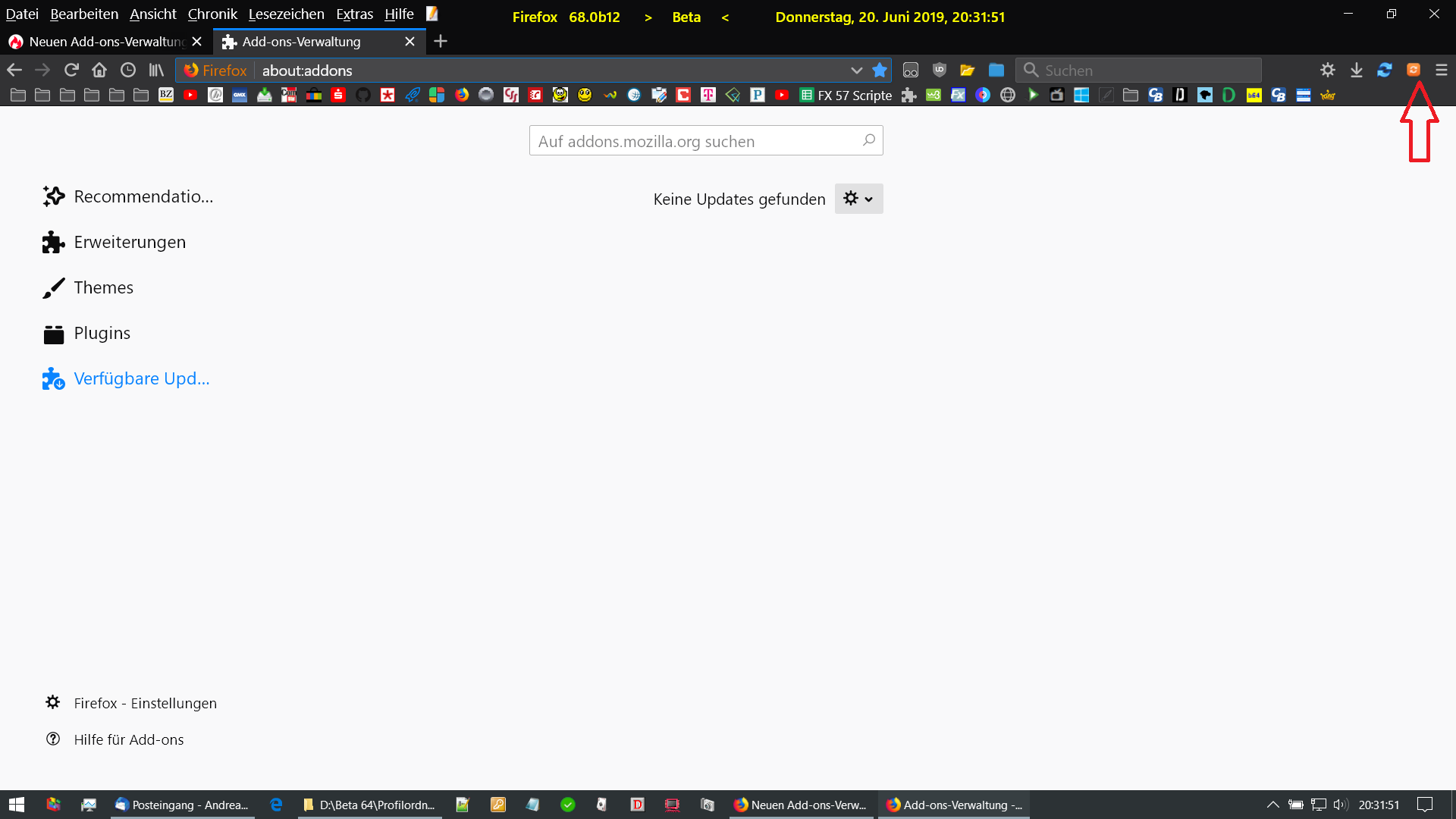Open the add-on tools gear dropdown
Image resolution: width=1456 pixels, height=819 pixels.
pyautogui.click(x=858, y=199)
